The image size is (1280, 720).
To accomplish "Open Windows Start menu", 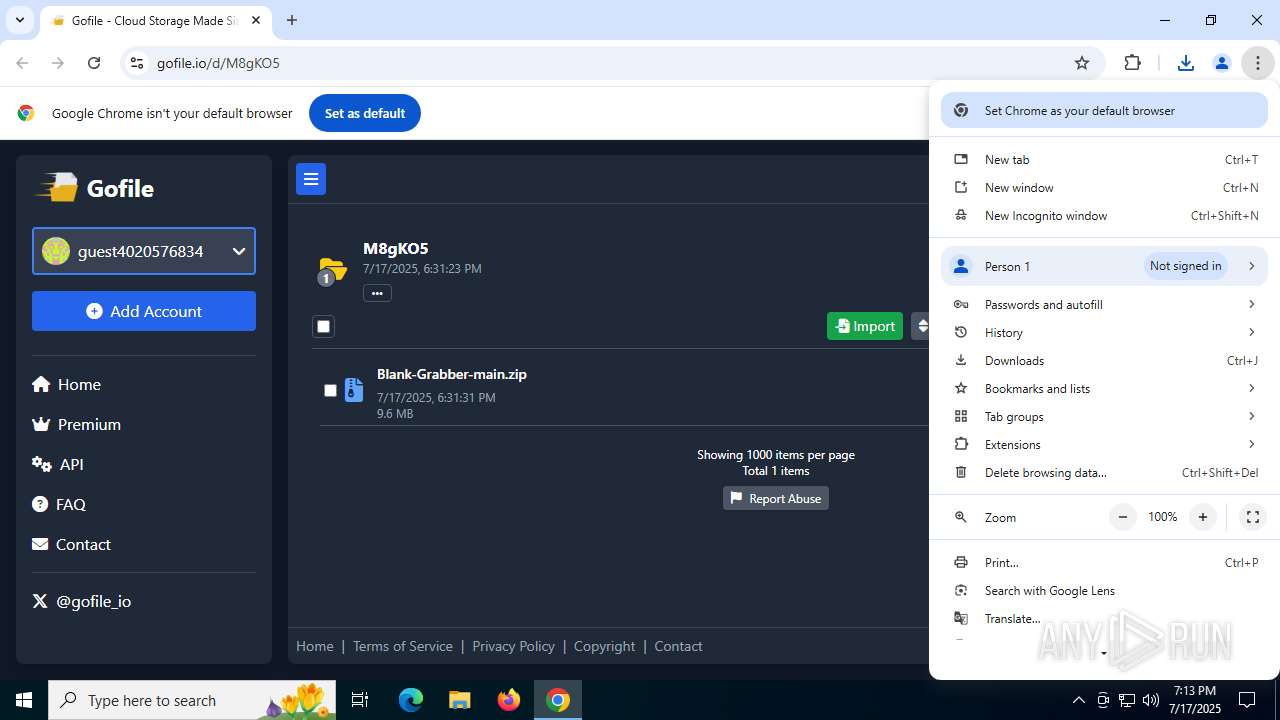I will [x=24, y=700].
